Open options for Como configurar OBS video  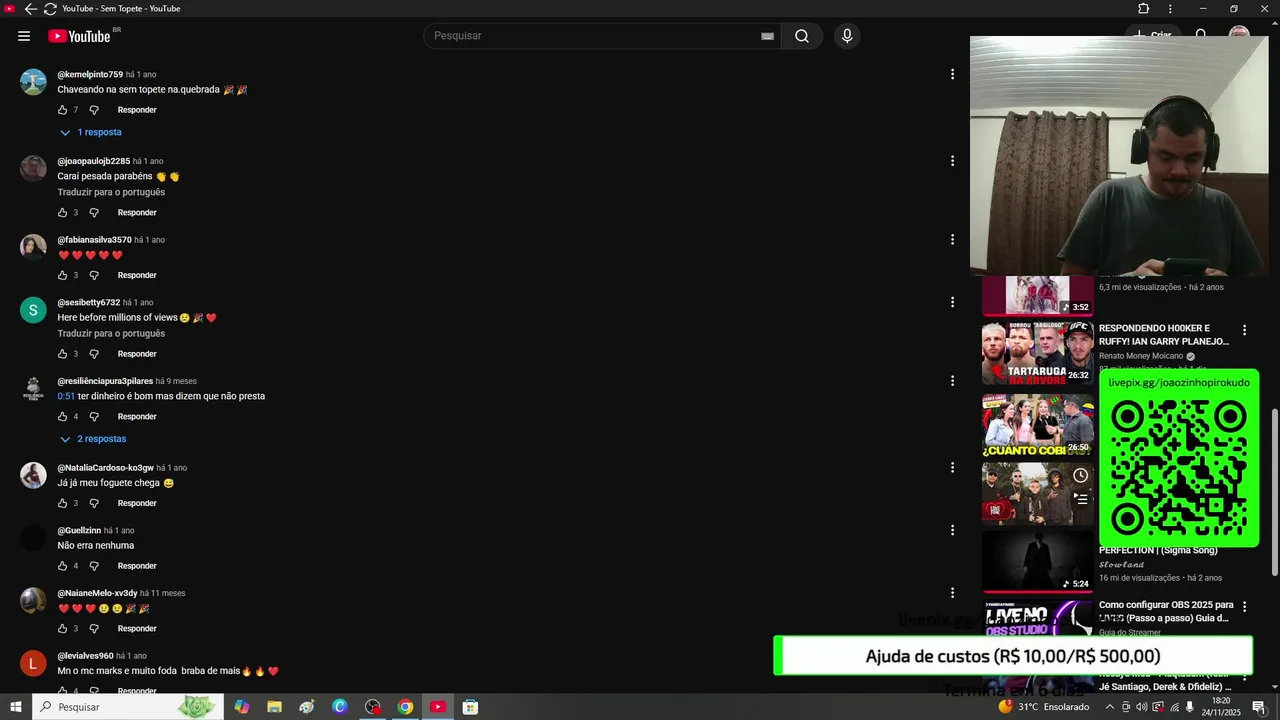[1244, 606]
